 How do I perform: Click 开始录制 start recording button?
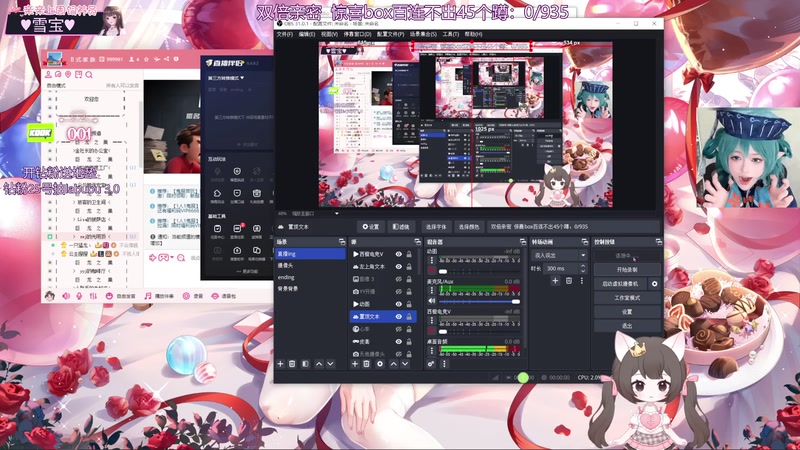pos(627,269)
